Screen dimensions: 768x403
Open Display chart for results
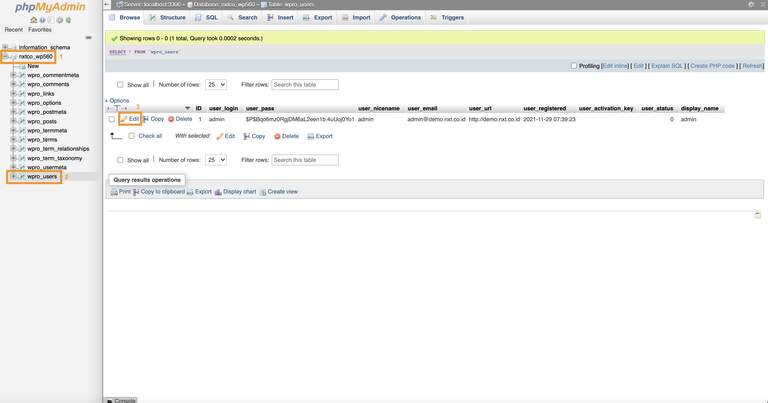(x=236, y=191)
